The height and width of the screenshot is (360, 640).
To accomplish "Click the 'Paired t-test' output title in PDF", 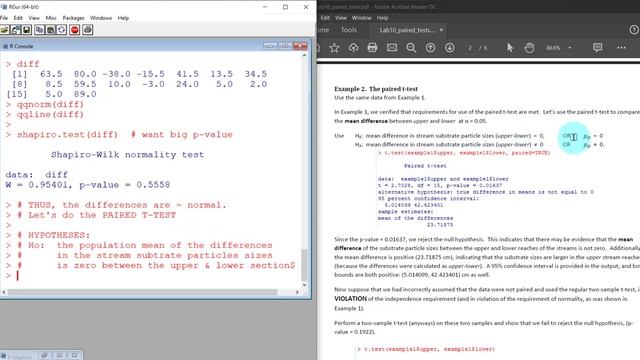I will (x=425, y=166).
